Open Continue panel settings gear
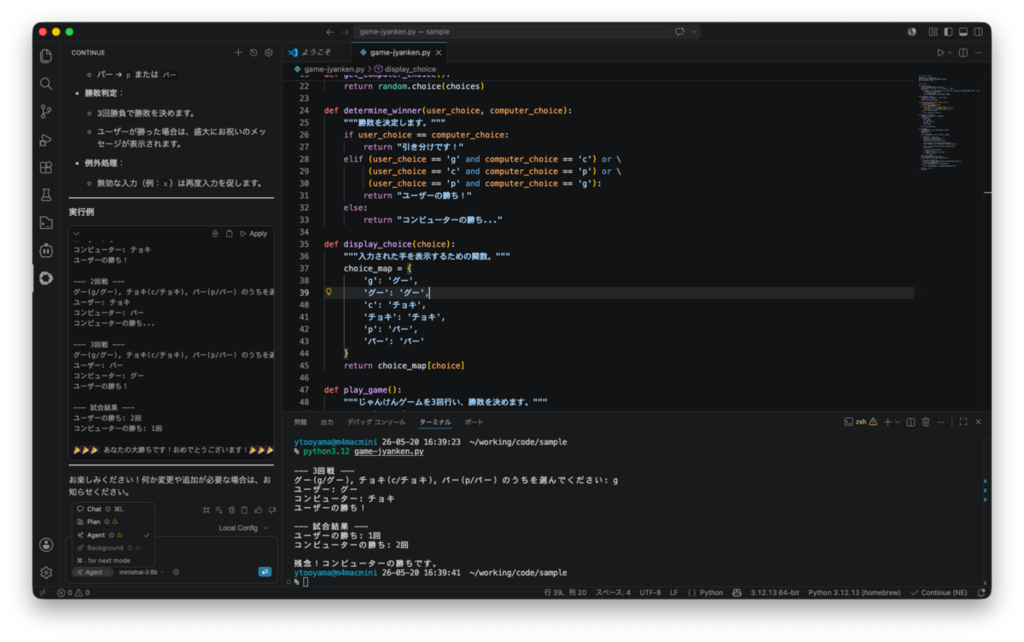1024x642 pixels. 268,52
